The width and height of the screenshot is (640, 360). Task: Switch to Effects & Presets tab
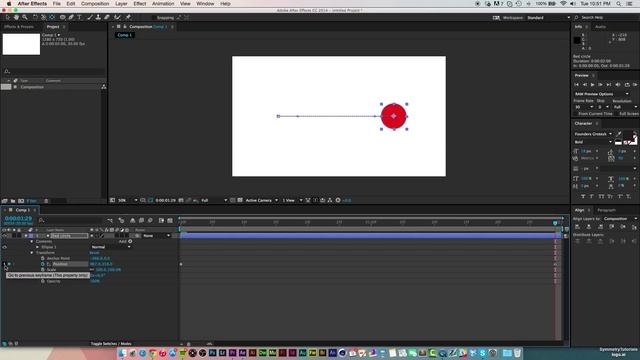tap(19, 27)
